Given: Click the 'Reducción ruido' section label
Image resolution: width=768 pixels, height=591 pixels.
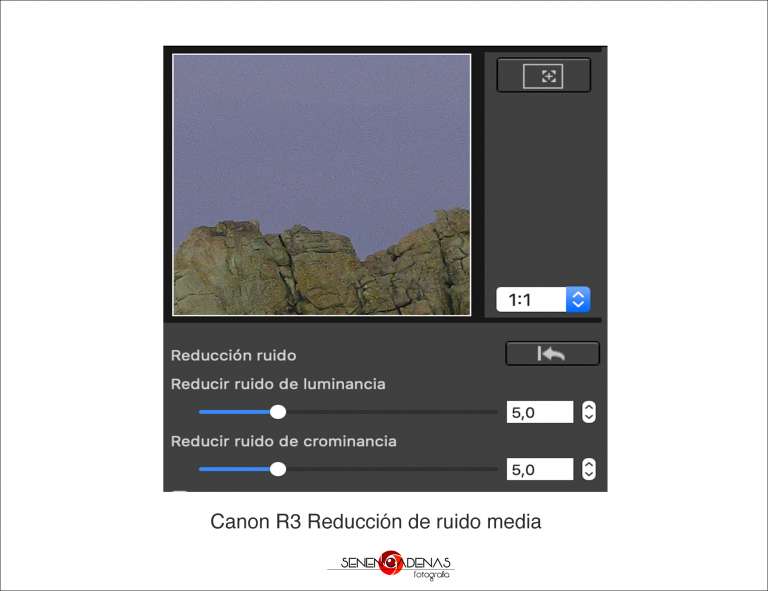Looking at the screenshot, I should [233, 355].
